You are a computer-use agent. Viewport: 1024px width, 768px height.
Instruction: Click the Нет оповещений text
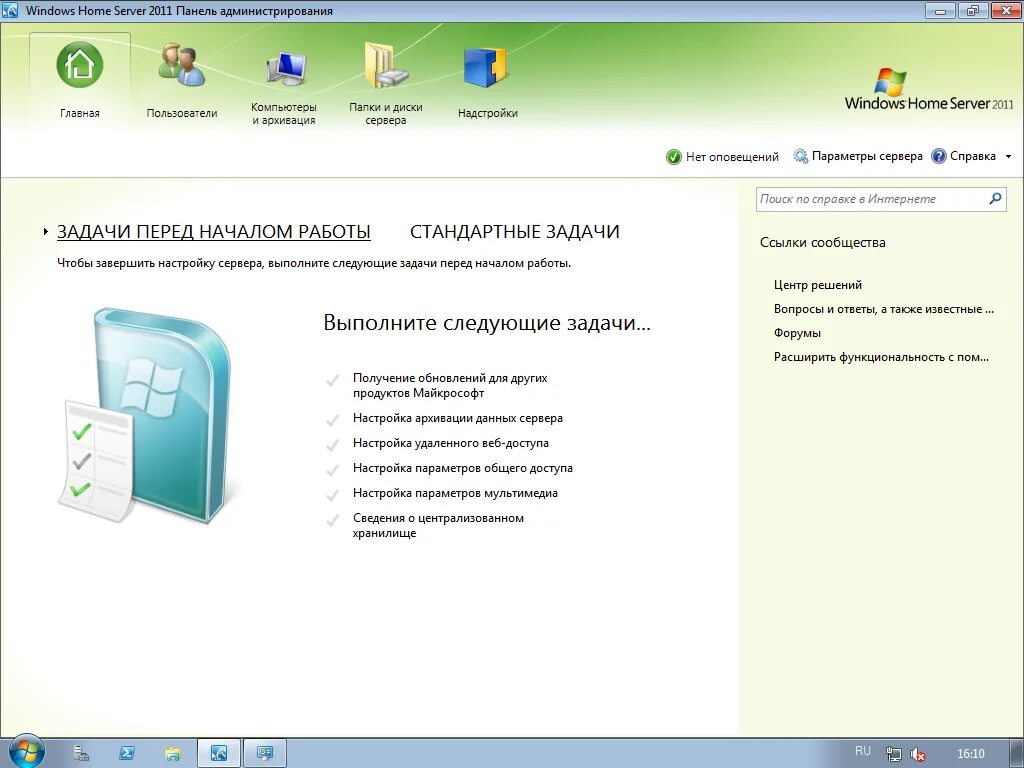click(732, 157)
